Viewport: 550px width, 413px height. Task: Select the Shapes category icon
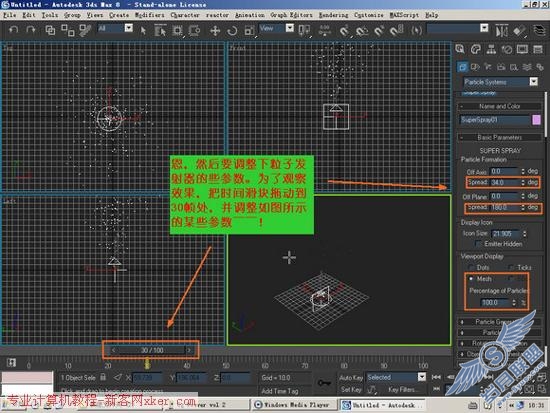click(475, 66)
